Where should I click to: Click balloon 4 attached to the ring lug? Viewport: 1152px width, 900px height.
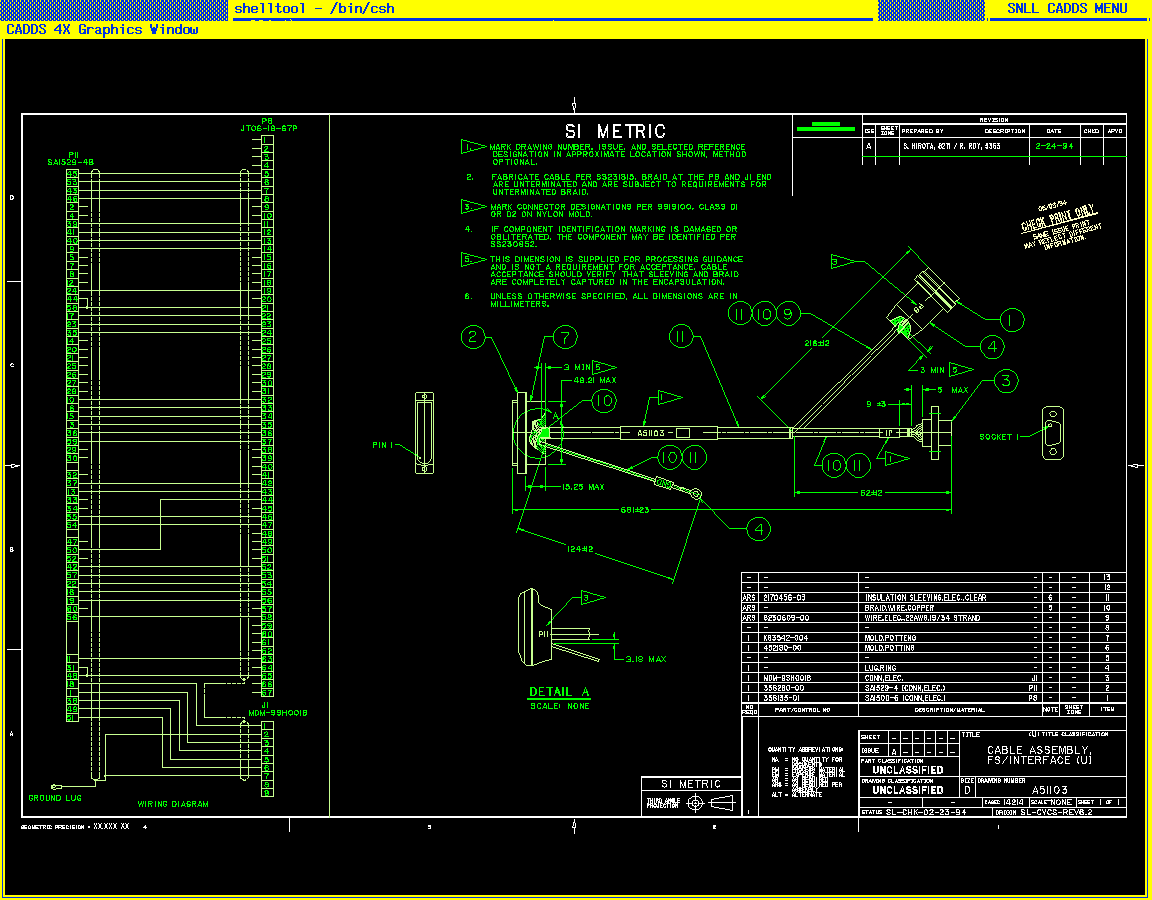(760, 529)
